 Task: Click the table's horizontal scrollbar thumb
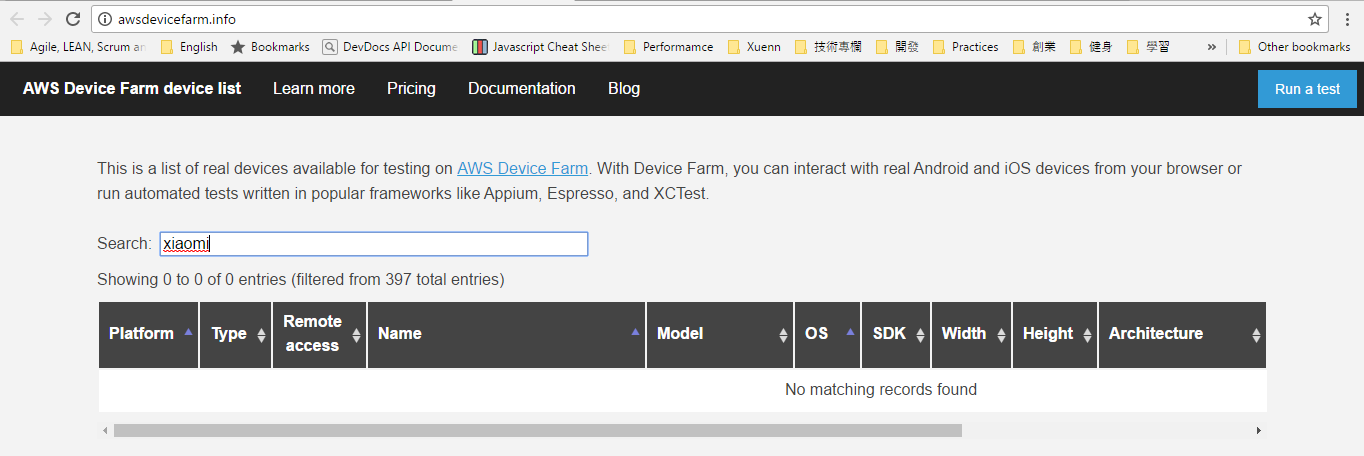click(537, 431)
